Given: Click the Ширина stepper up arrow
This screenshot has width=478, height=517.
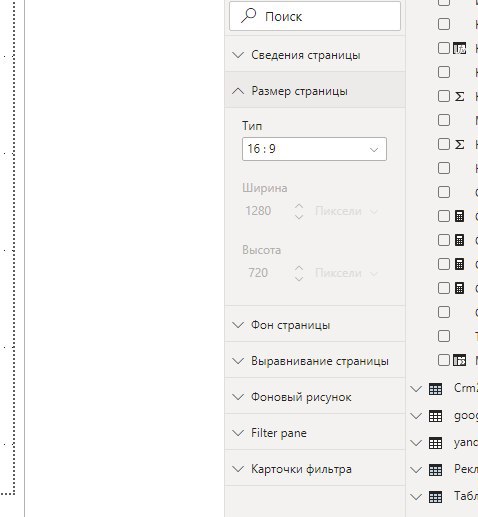Looking at the screenshot, I should [299, 206].
